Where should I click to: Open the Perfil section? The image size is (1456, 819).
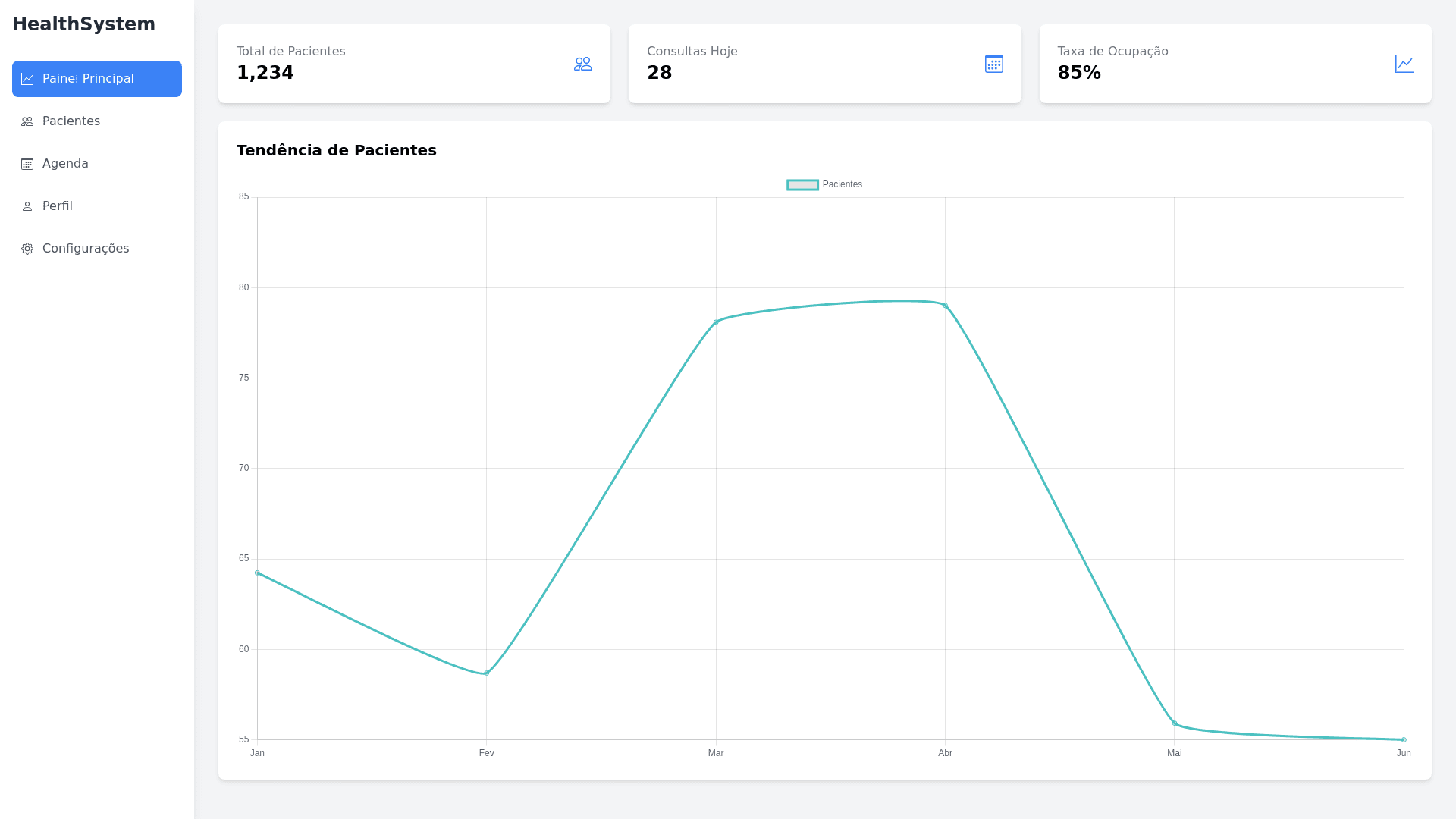point(58,206)
